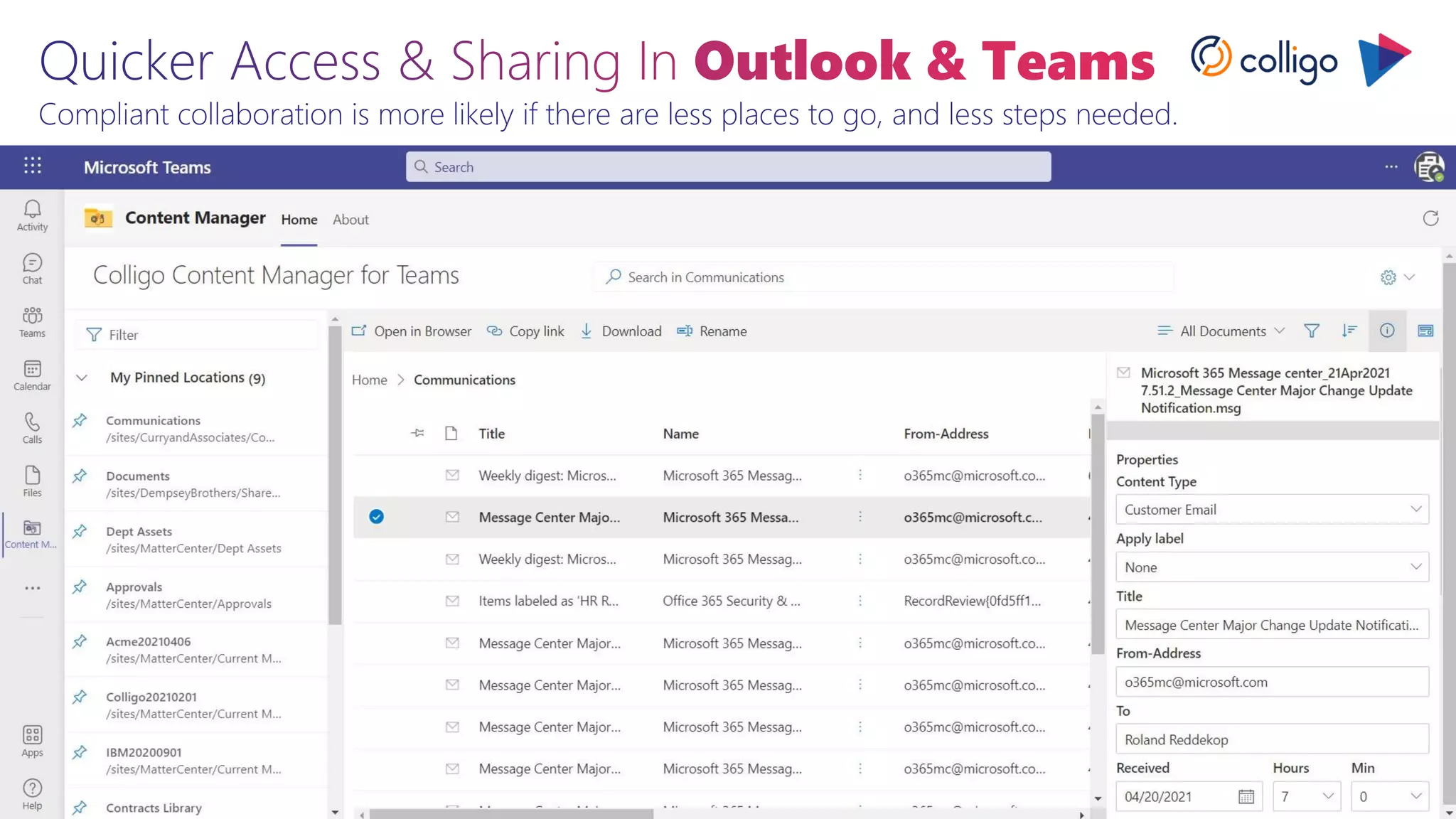The width and height of the screenshot is (1456, 819).
Task: Open the sort options icon
Action: point(1349,331)
